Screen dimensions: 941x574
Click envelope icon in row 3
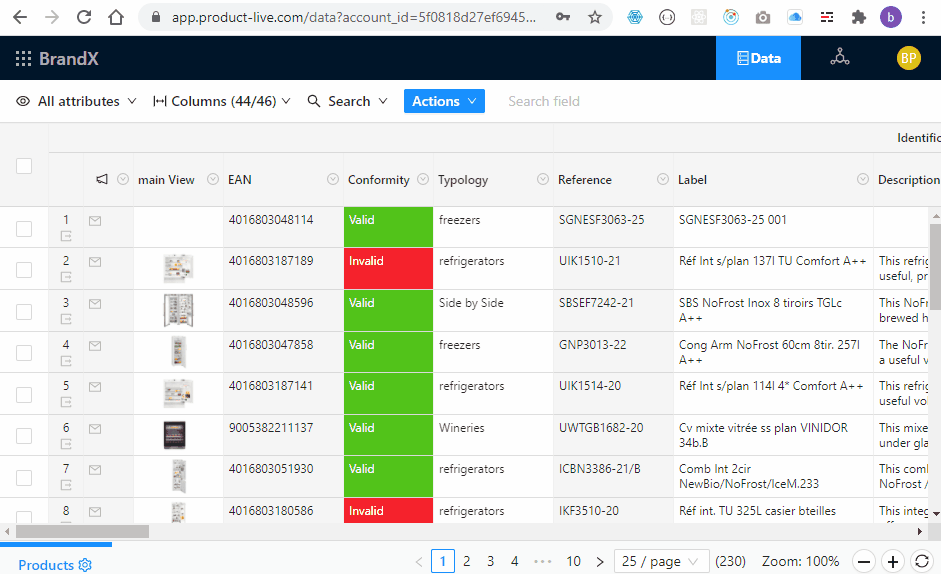click(95, 304)
